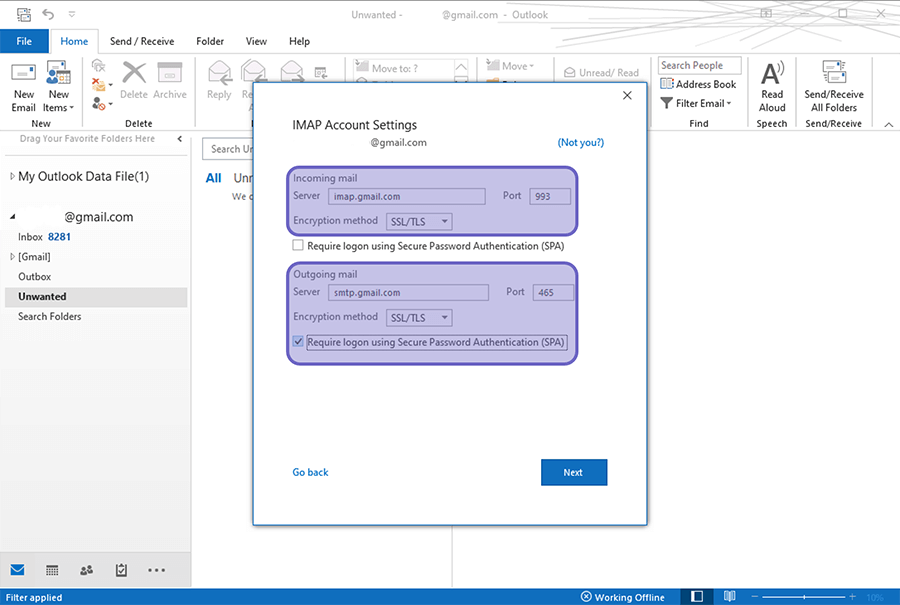Click the Undo icon in quick access toolbar

click(48, 14)
